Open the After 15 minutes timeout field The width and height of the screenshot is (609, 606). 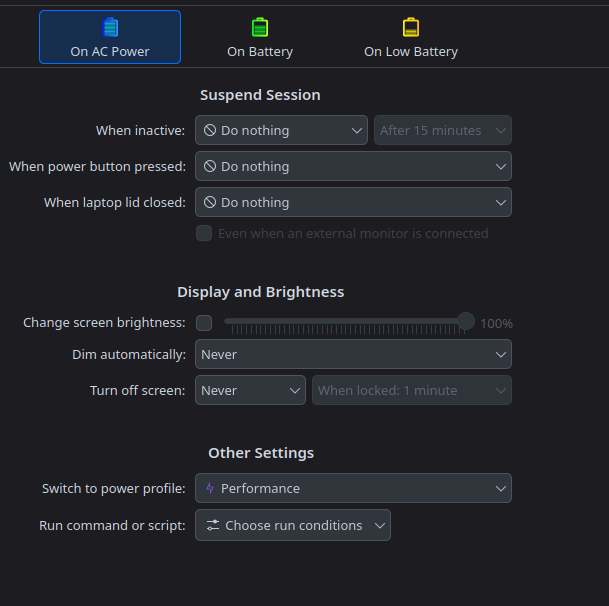pos(442,130)
